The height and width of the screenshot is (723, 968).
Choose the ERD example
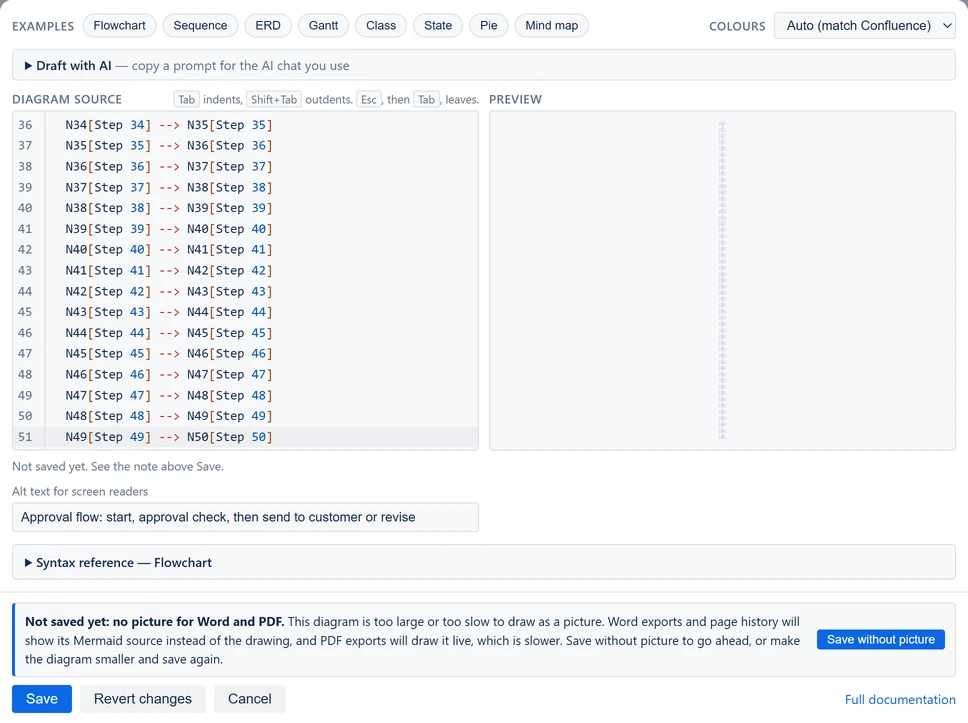pyautogui.click(x=268, y=25)
